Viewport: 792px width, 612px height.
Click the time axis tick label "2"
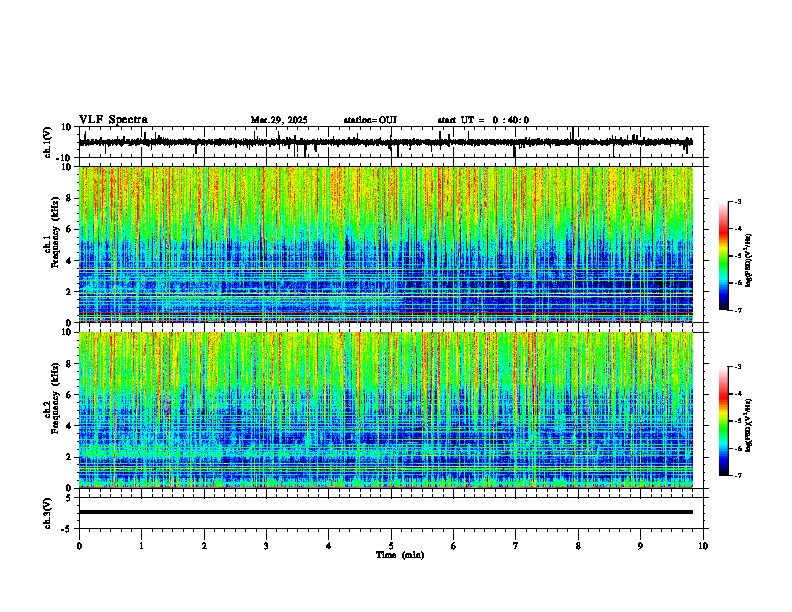coord(204,546)
